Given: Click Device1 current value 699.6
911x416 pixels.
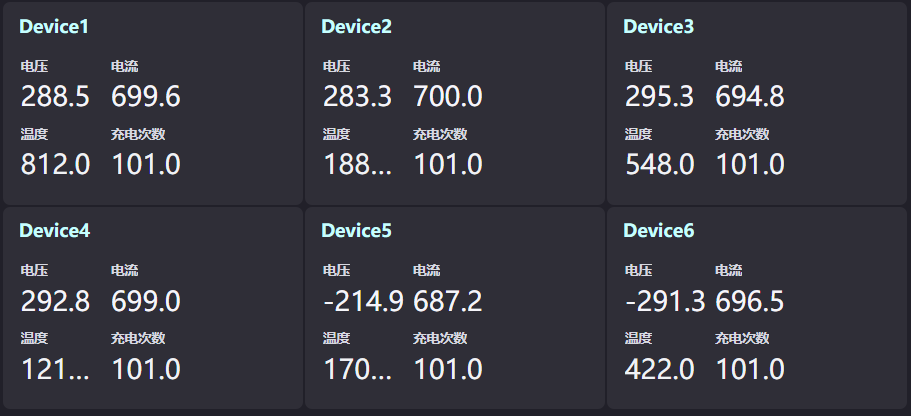Looking at the screenshot, I should click(146, 97).
